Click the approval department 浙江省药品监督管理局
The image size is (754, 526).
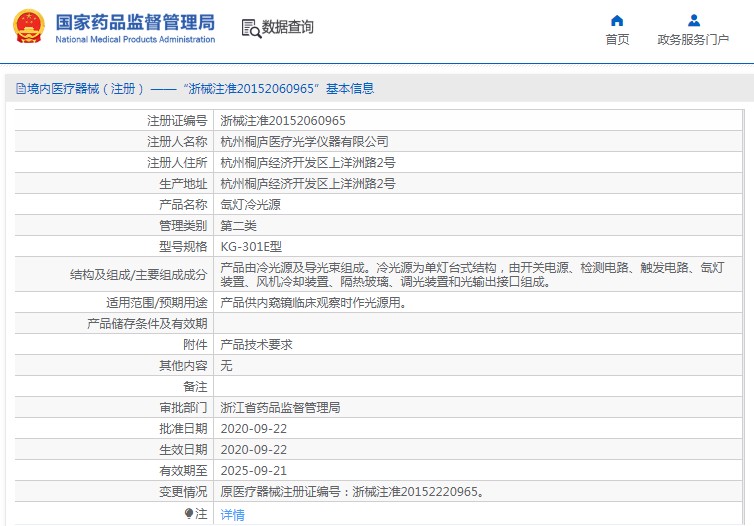coord(280,408)
